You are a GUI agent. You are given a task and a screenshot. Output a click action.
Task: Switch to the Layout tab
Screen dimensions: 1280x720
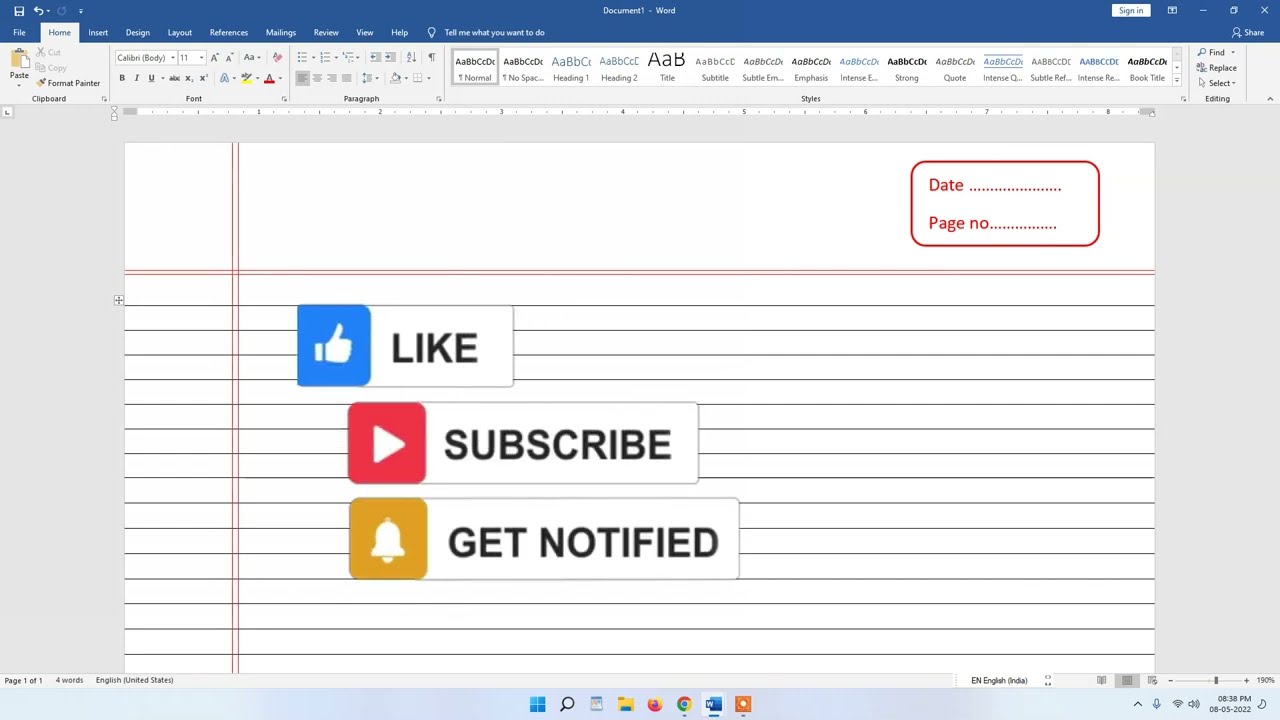(180, 33)
